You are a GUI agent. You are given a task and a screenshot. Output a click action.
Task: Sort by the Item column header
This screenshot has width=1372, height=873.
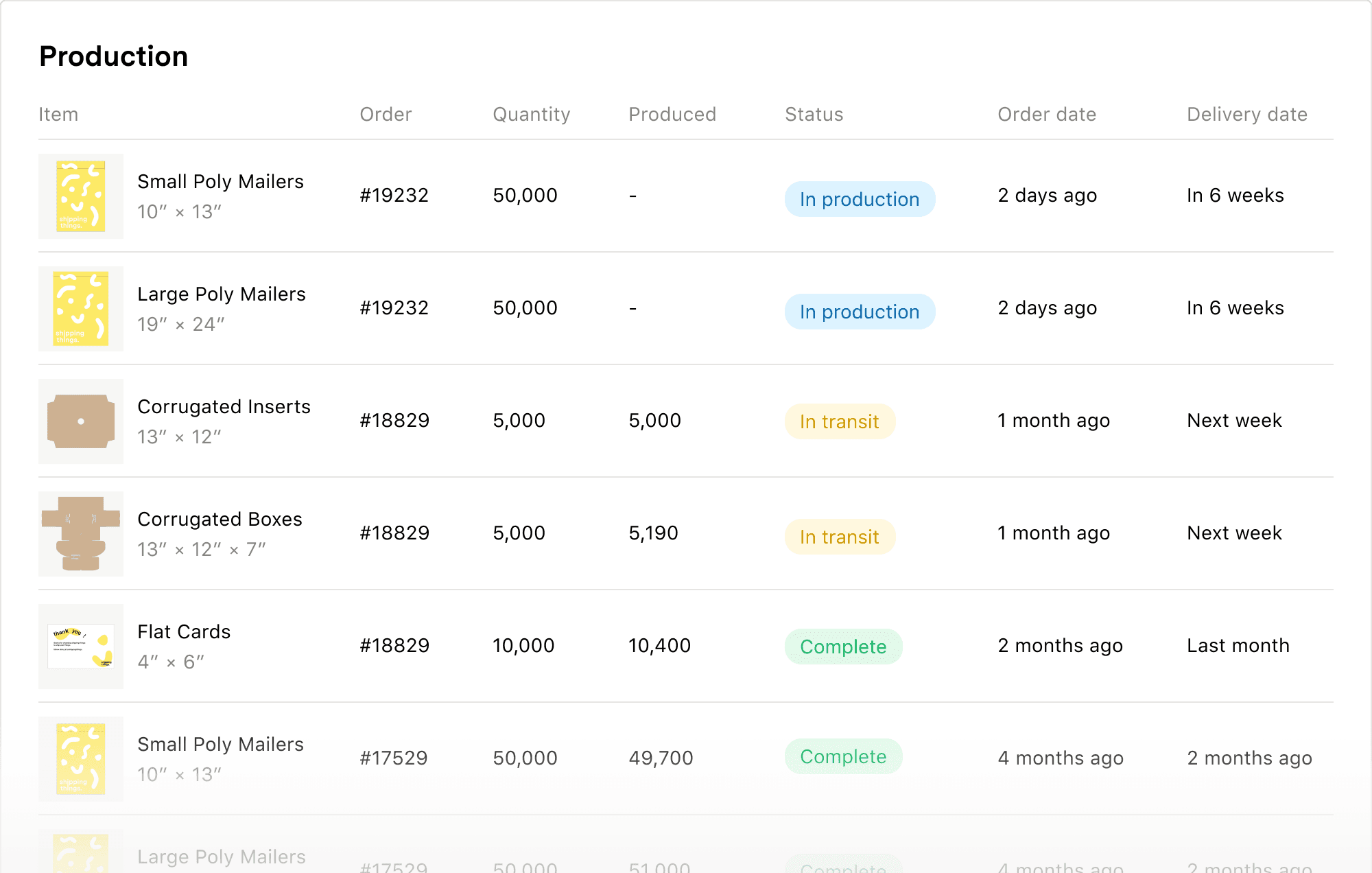coord(58,114)
